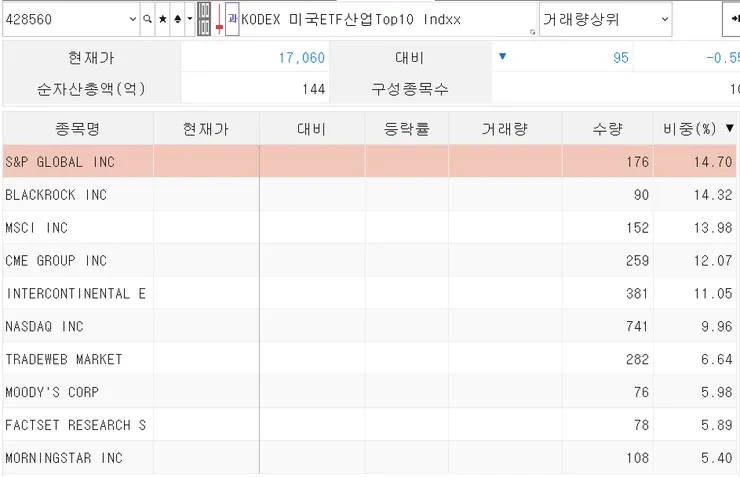Select the MORNINGSTAR INC row

(x=370, y=458)
